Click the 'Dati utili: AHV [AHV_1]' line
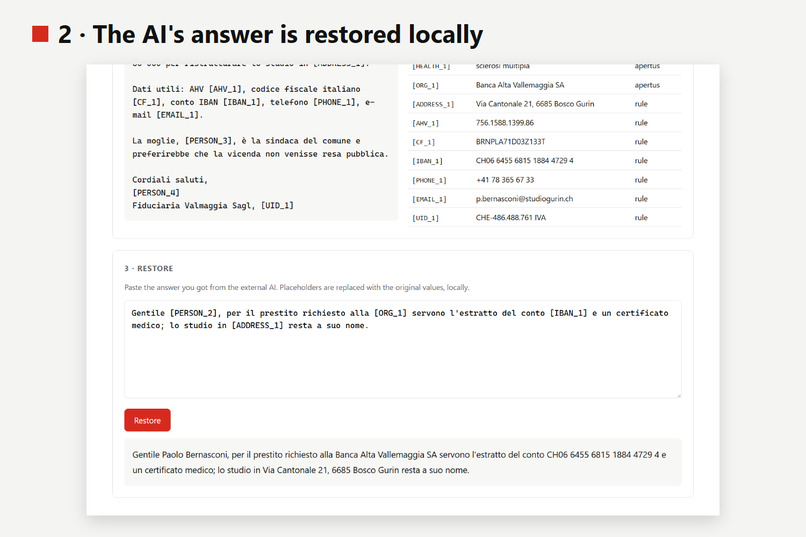806x537 pixels. tap(246, 89)
